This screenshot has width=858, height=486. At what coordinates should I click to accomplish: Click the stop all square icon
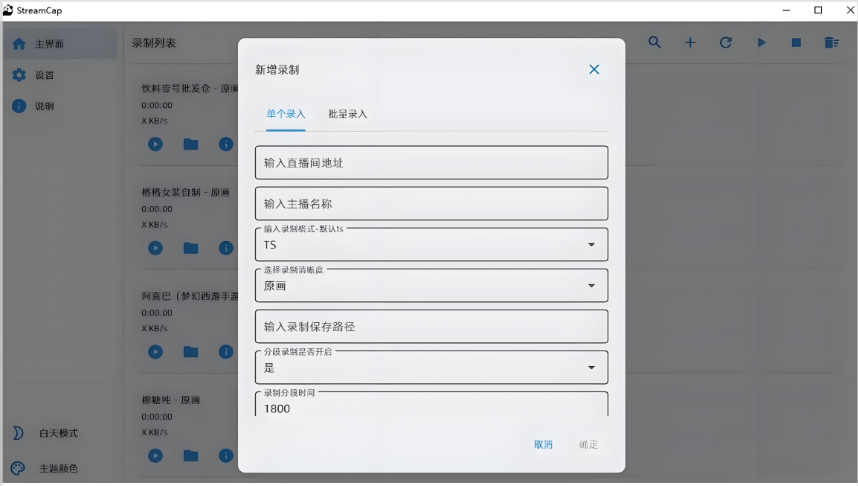(x=796, y=42)
